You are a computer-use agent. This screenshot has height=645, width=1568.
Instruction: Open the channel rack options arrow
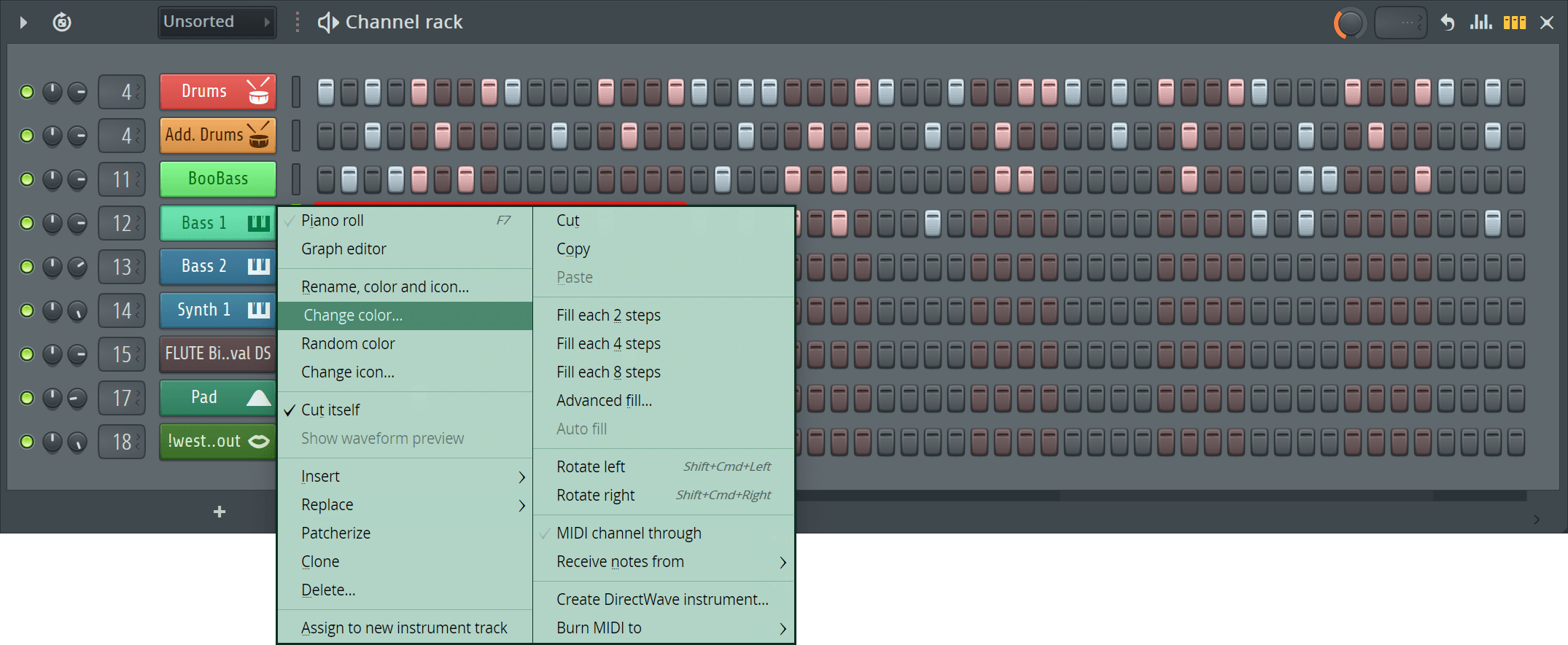coord(23,23)
